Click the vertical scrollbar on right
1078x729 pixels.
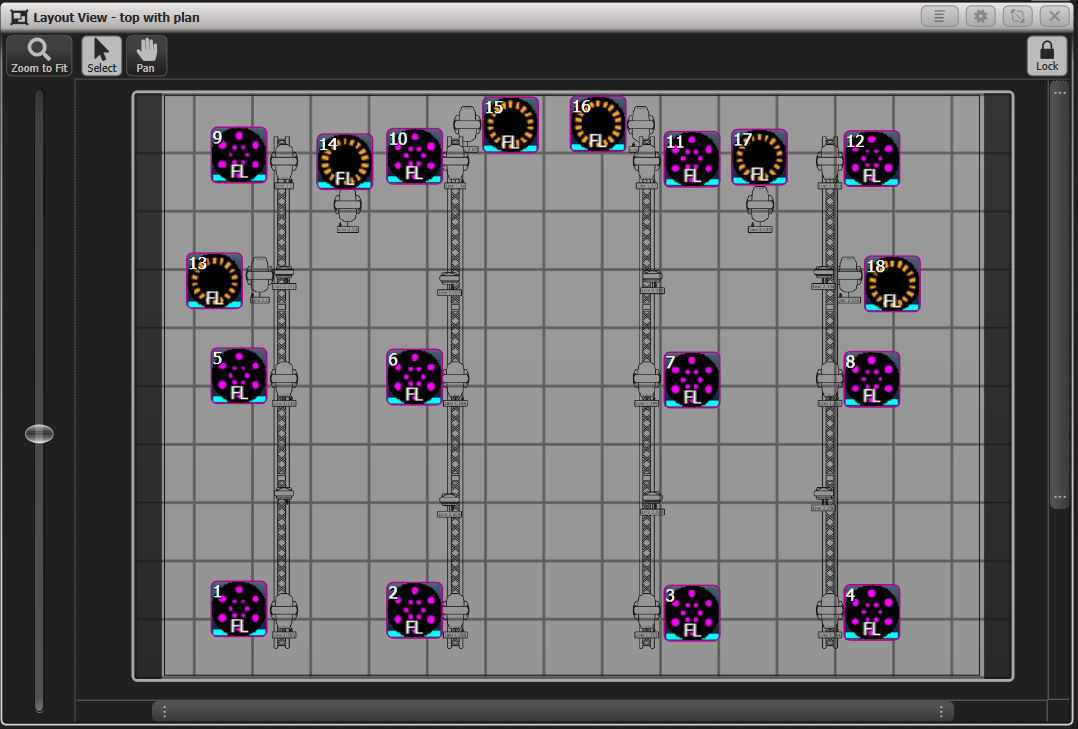click(1059, 300)
